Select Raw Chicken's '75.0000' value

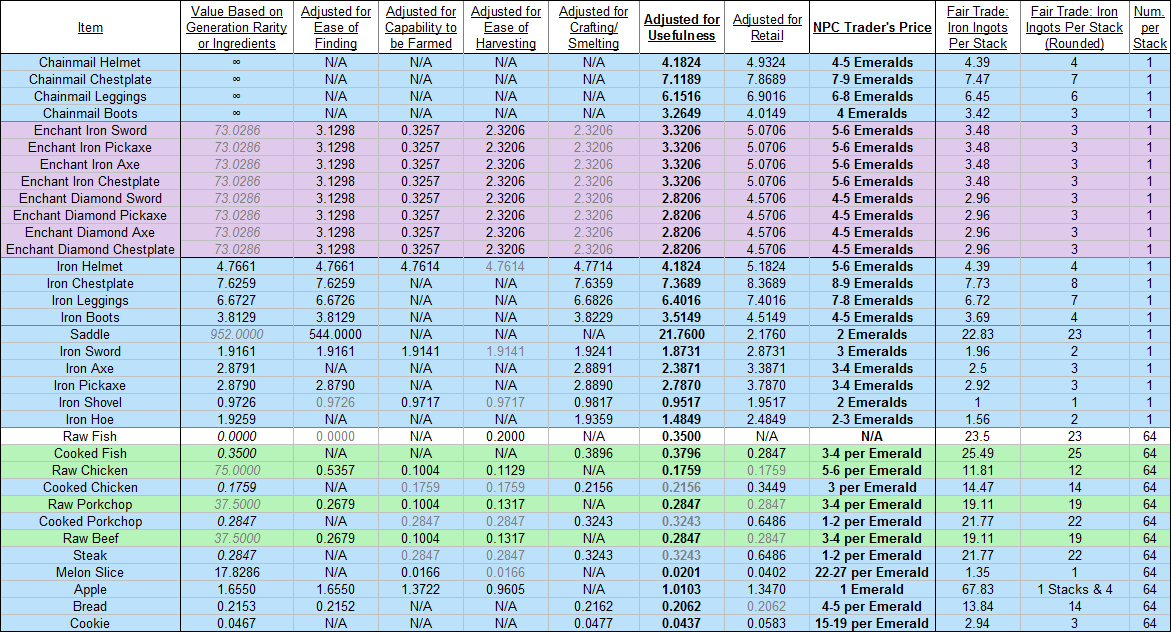coord(237,471)
